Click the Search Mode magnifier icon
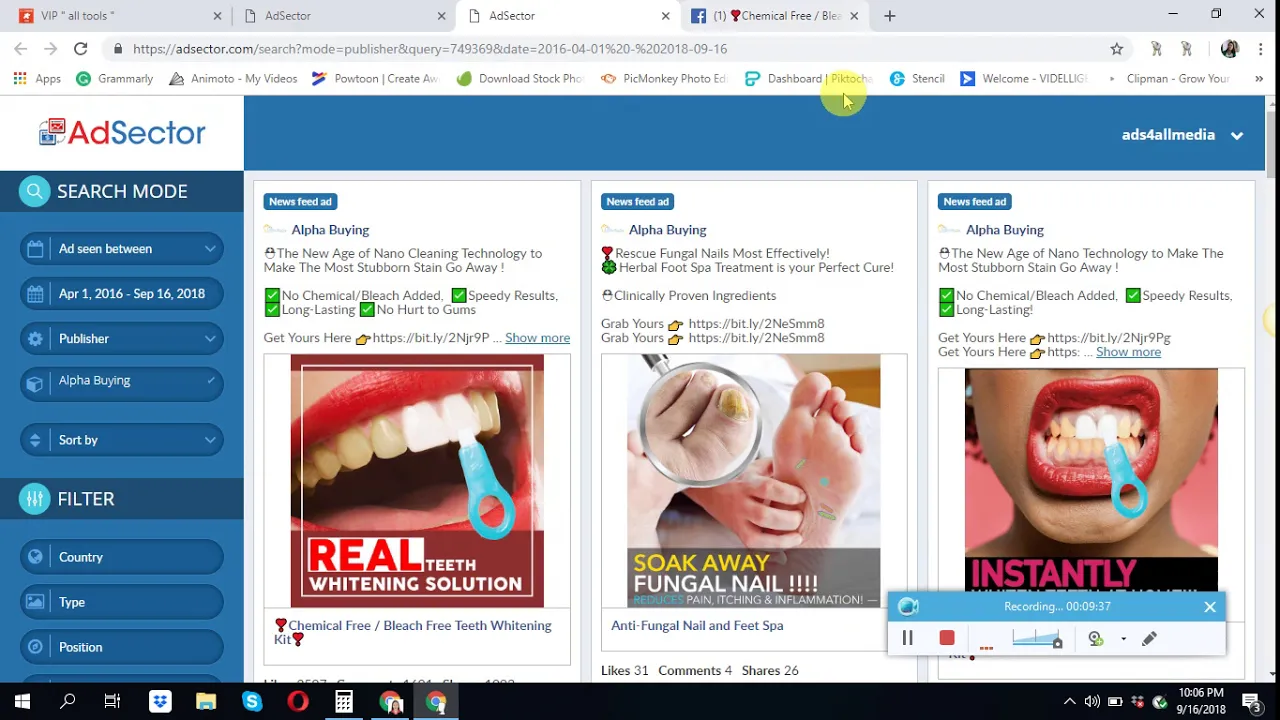The height and width of the screenshot is (720, 1280). [x=34, y=191]
